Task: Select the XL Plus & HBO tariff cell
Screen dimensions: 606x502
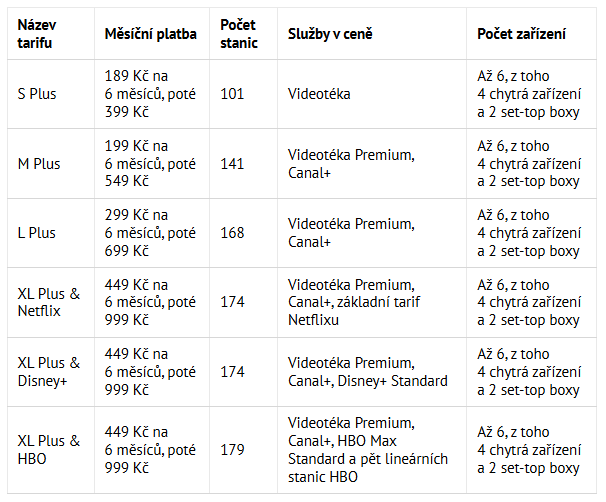Action: pyautogui.click(x=49, y=450)
